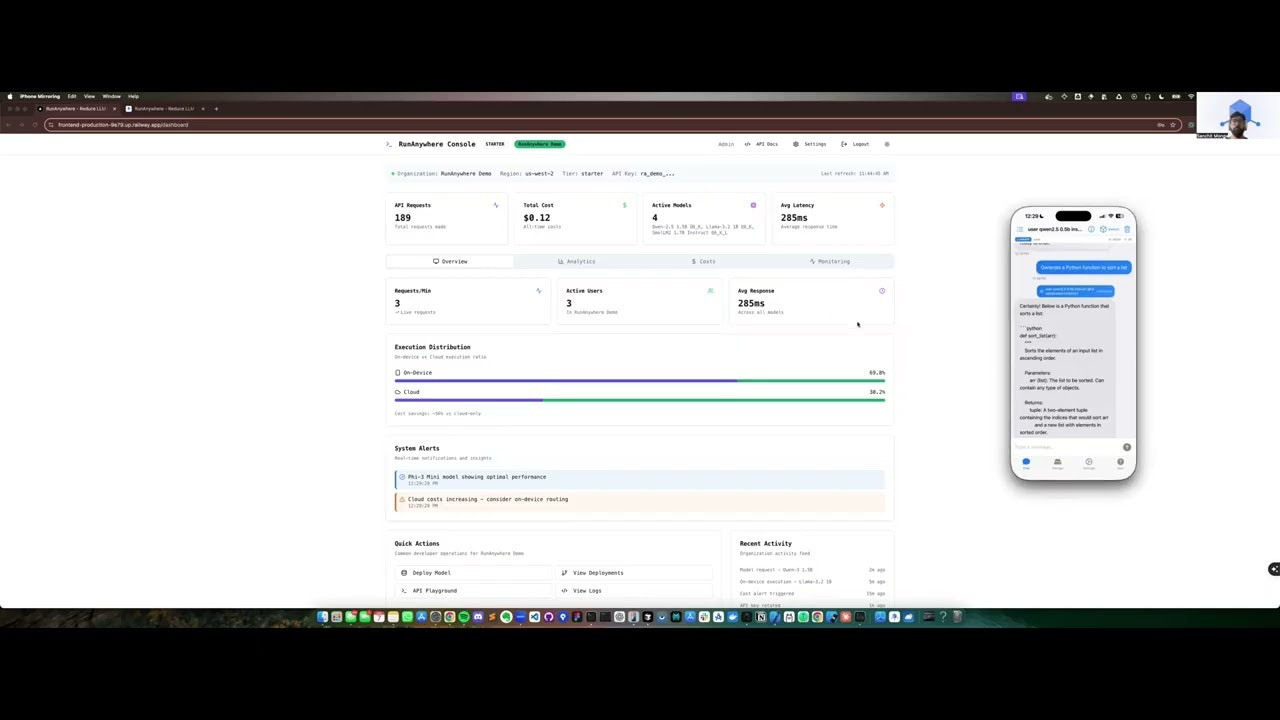Select the Chat tab on phone
1280x720 pixels.
1026,463
